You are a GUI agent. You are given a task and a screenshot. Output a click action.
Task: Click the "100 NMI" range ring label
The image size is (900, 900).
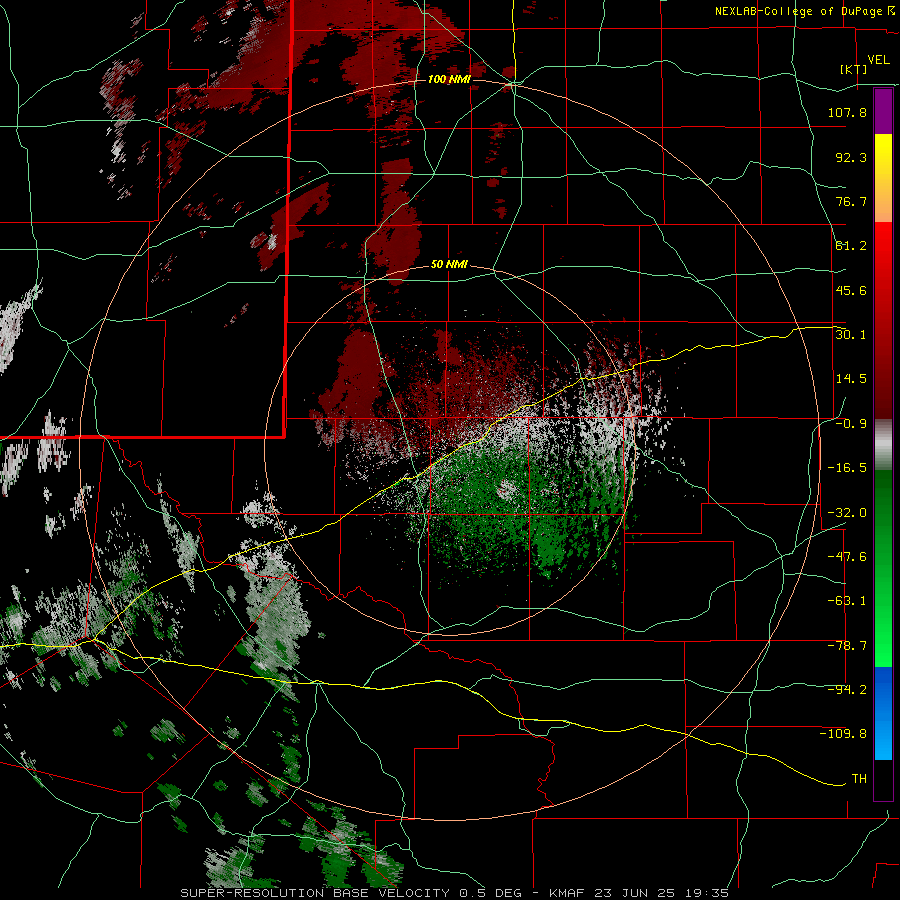point(448,79)
